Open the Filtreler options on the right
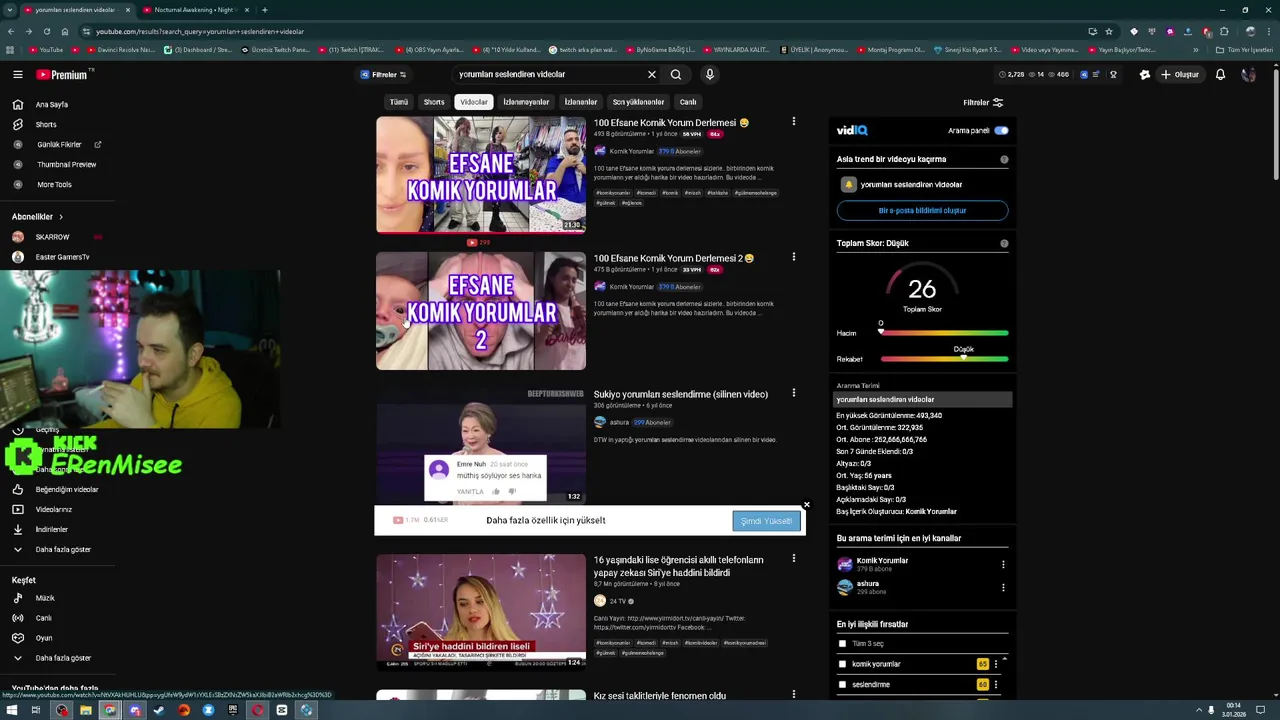This screenshot has height=720, width=1280. [983, 102]
